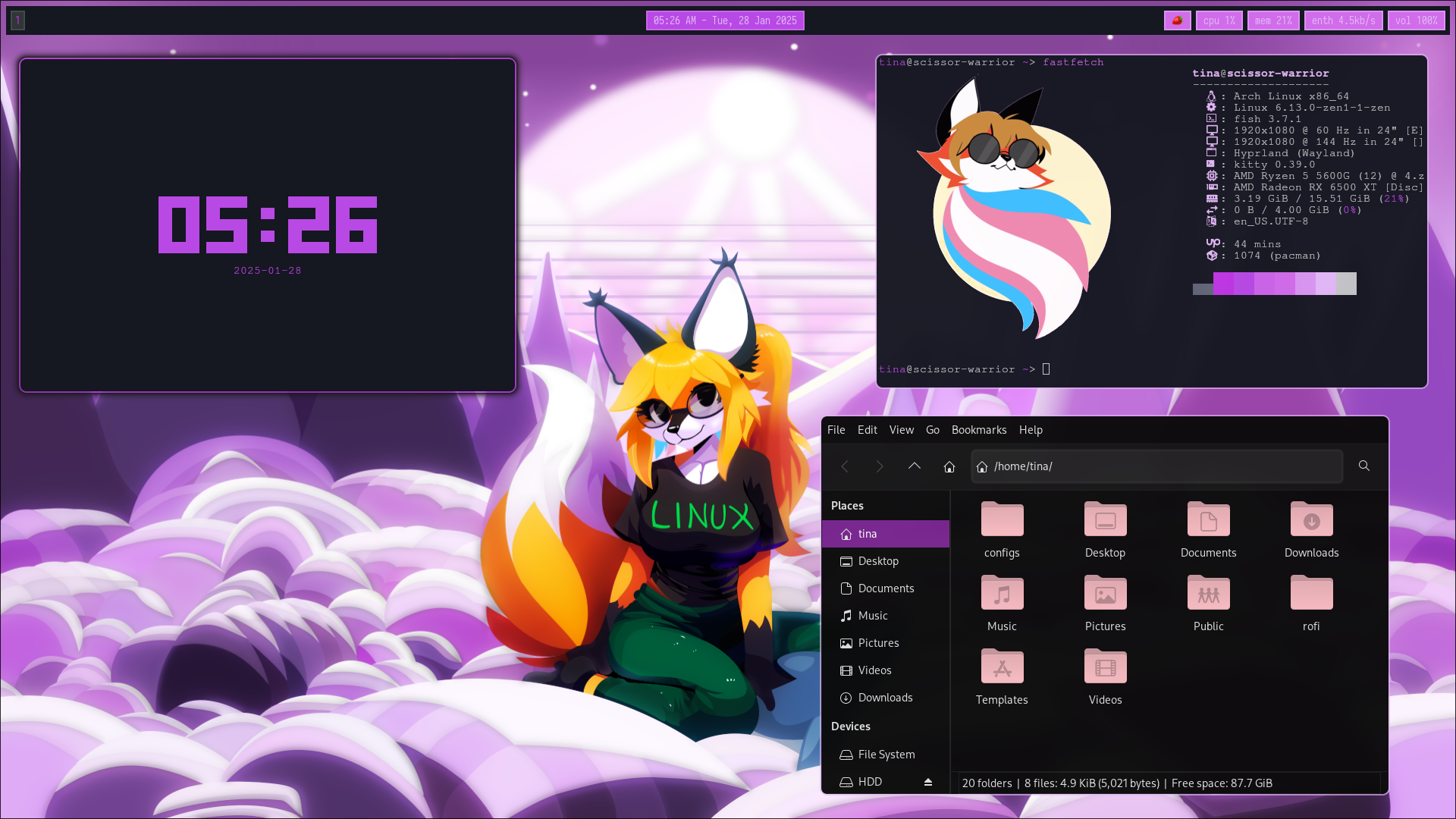1456x819 pixels.
Task: Select Music in the Places sidebar
Action: pos(872,616)
